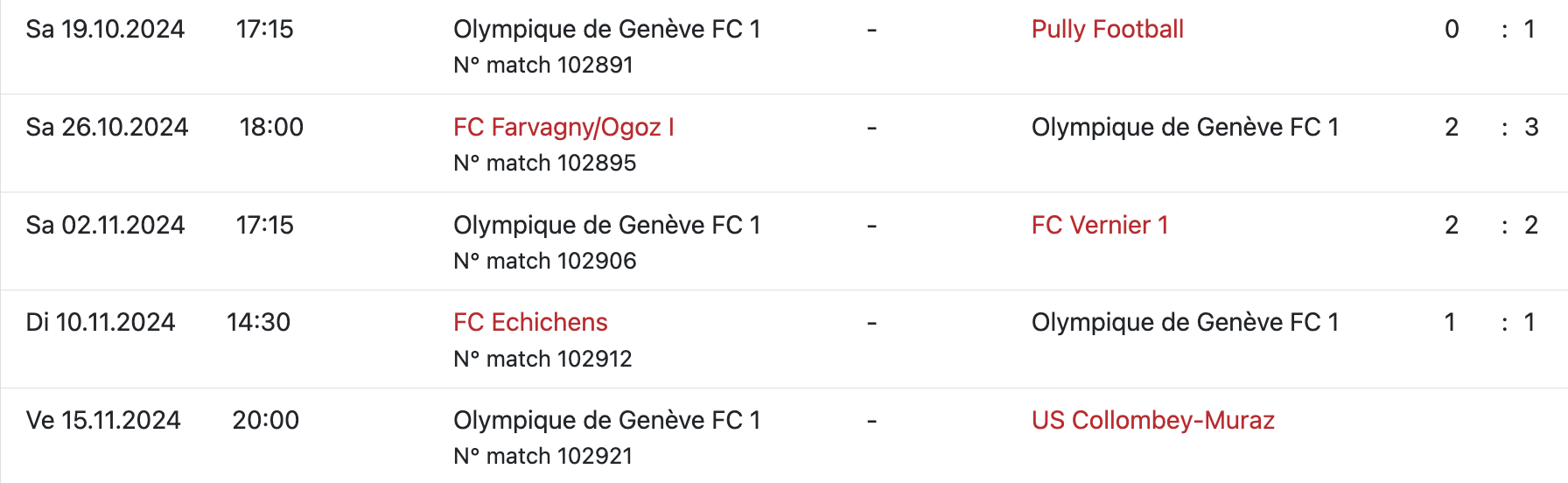Click the 20:00 kickoff time
This screenshot has width=1568, height=483.
pos(265,421)
